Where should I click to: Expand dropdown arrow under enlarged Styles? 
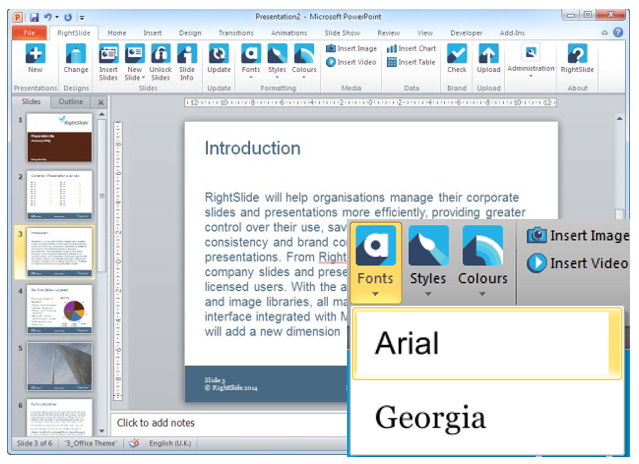(x=428, y=294)
